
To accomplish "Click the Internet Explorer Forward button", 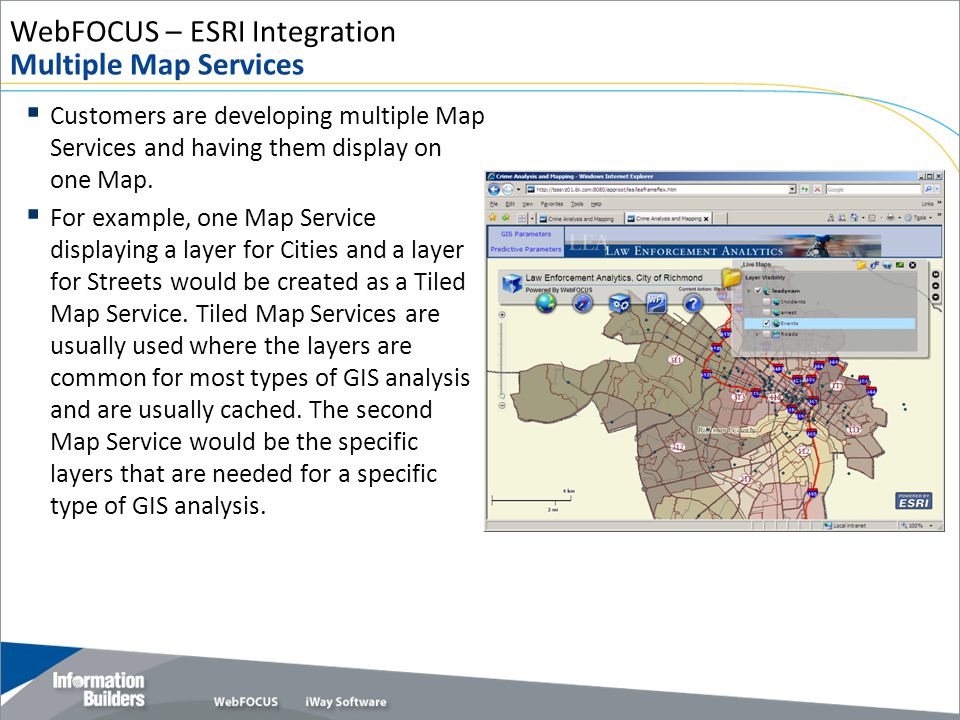I will 508,189.
